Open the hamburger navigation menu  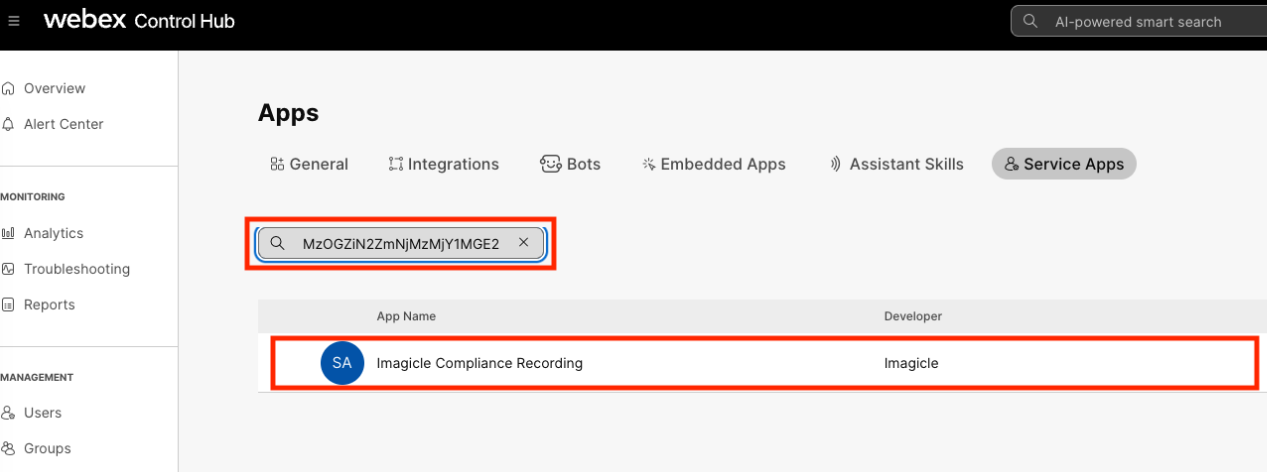pos(14,21)
